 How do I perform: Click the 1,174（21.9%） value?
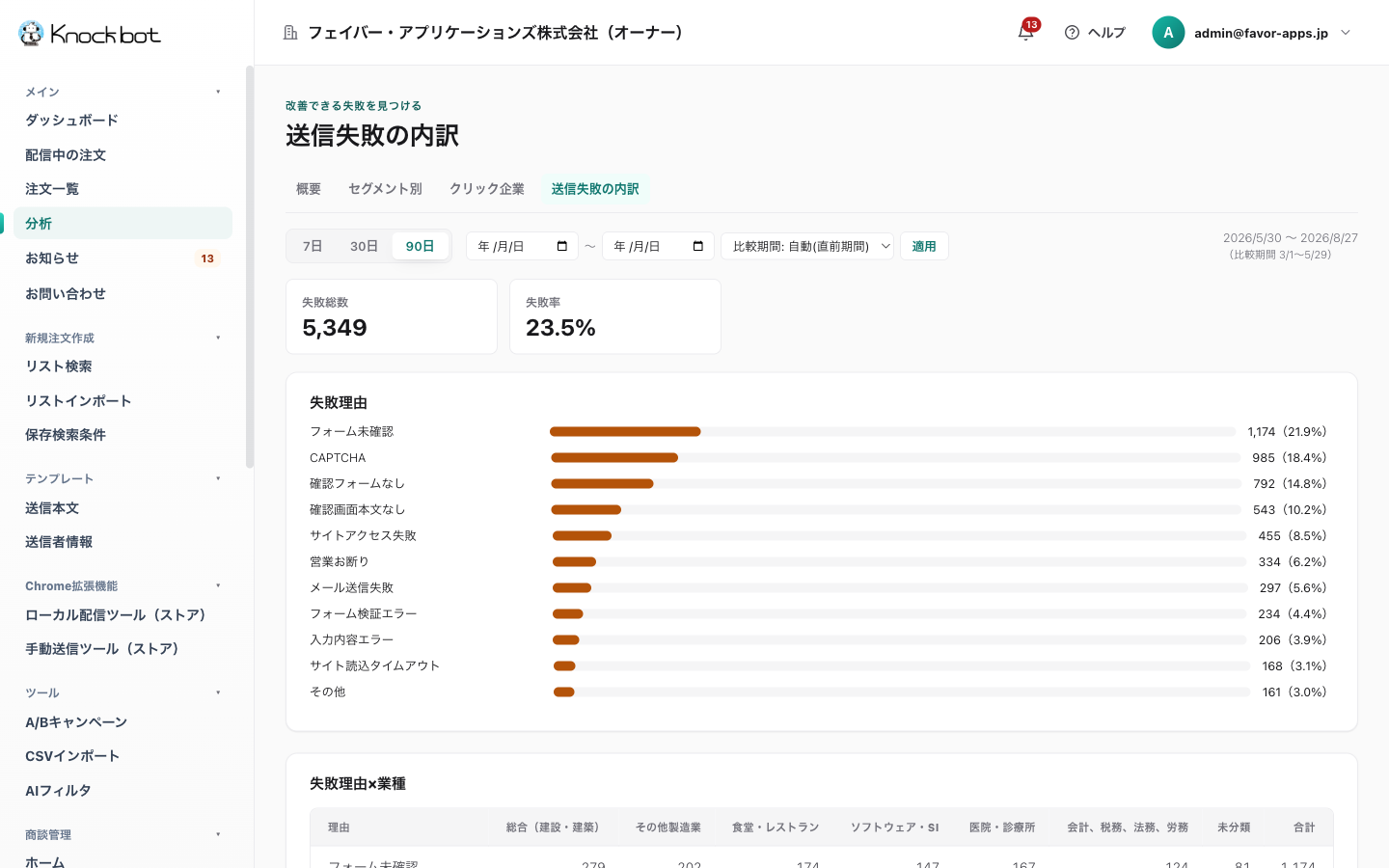tap(1287, 431)
